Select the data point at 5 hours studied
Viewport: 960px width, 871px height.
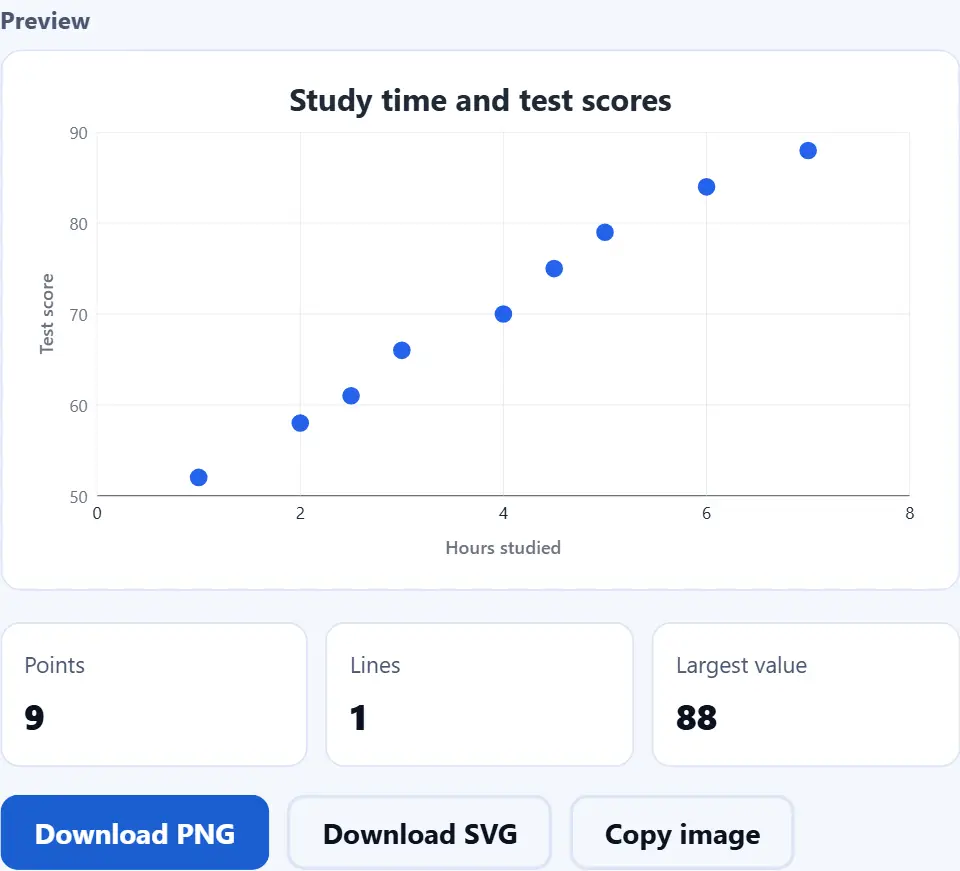click(x=605, y=232)
